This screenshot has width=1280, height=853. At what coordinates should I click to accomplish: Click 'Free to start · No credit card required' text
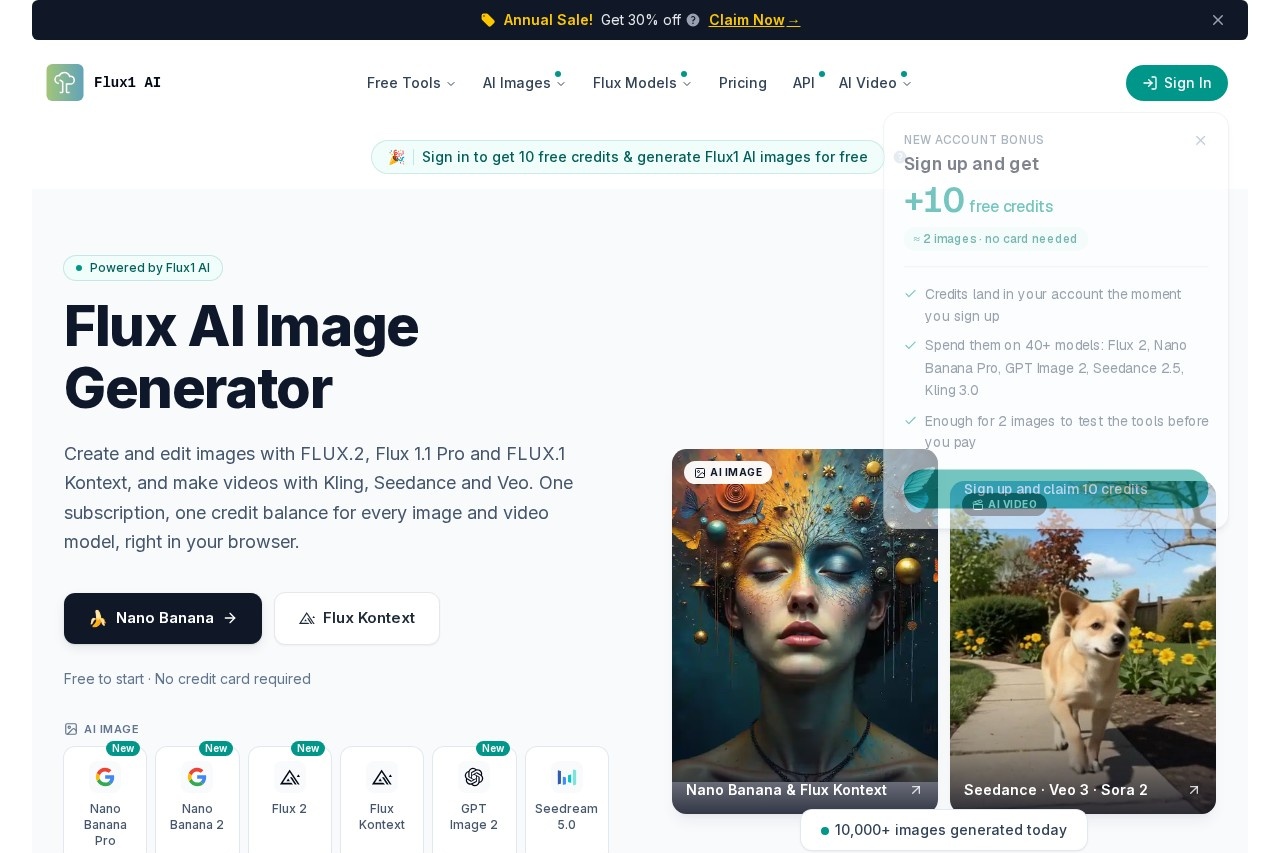point(187,679)
